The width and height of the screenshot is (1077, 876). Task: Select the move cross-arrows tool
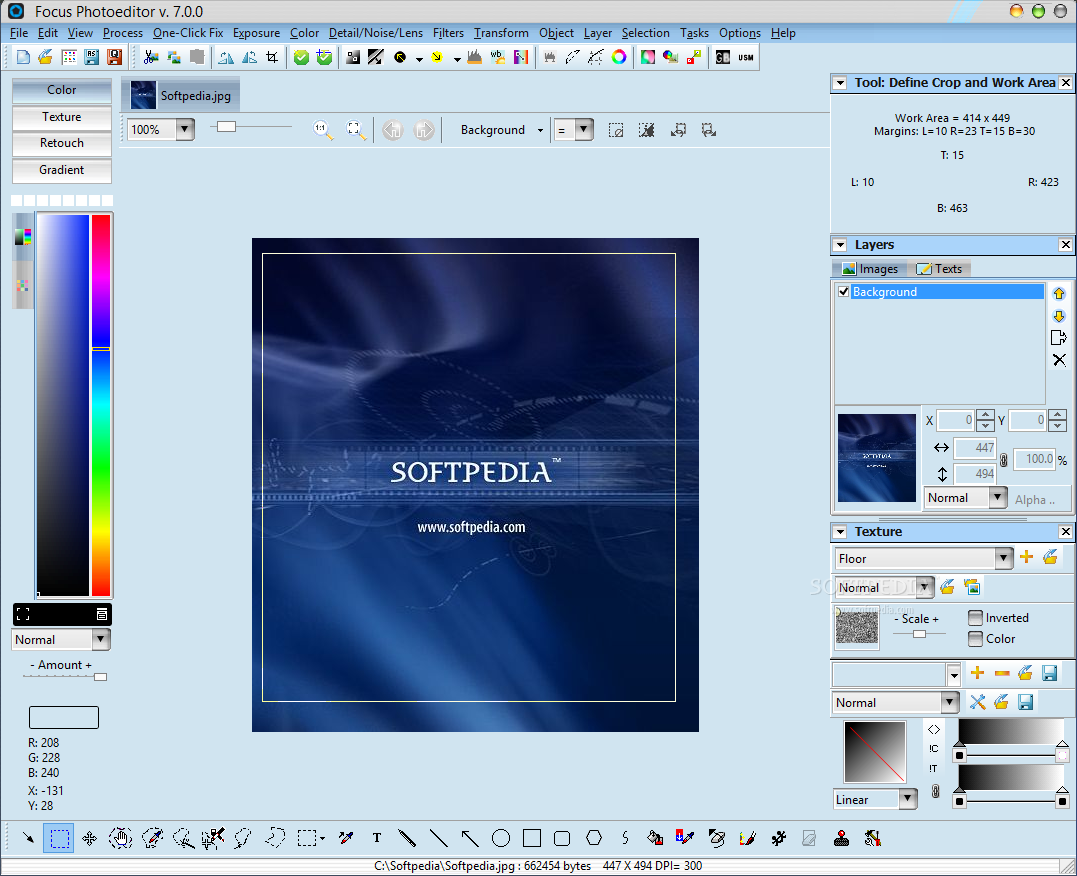coord(89,838)
